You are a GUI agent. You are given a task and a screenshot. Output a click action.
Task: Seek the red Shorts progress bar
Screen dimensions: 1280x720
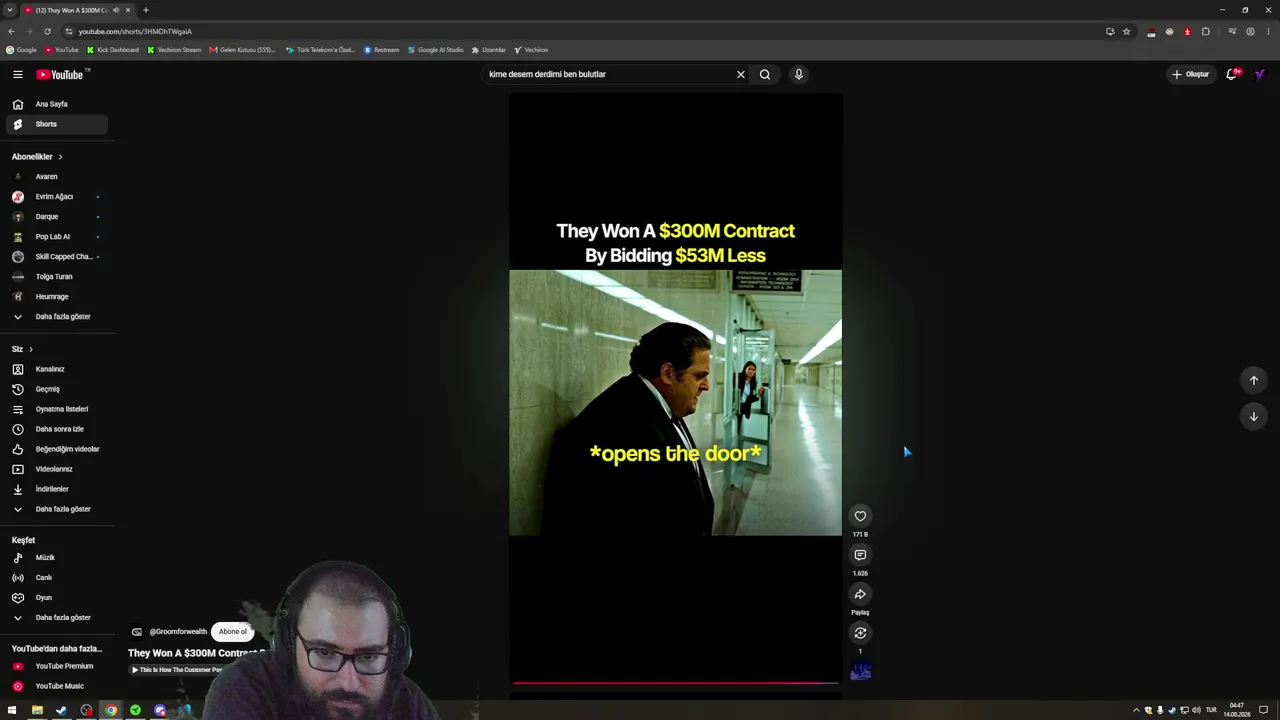[x=675, y=683]
